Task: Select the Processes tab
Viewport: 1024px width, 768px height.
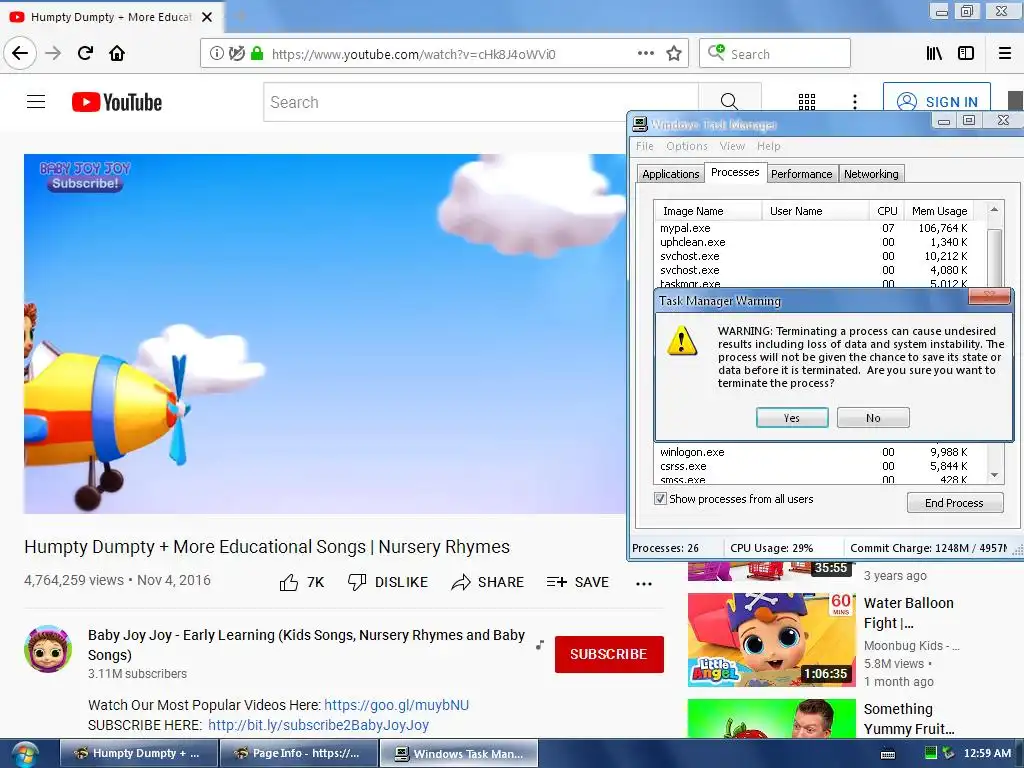Action: point(735,172)
